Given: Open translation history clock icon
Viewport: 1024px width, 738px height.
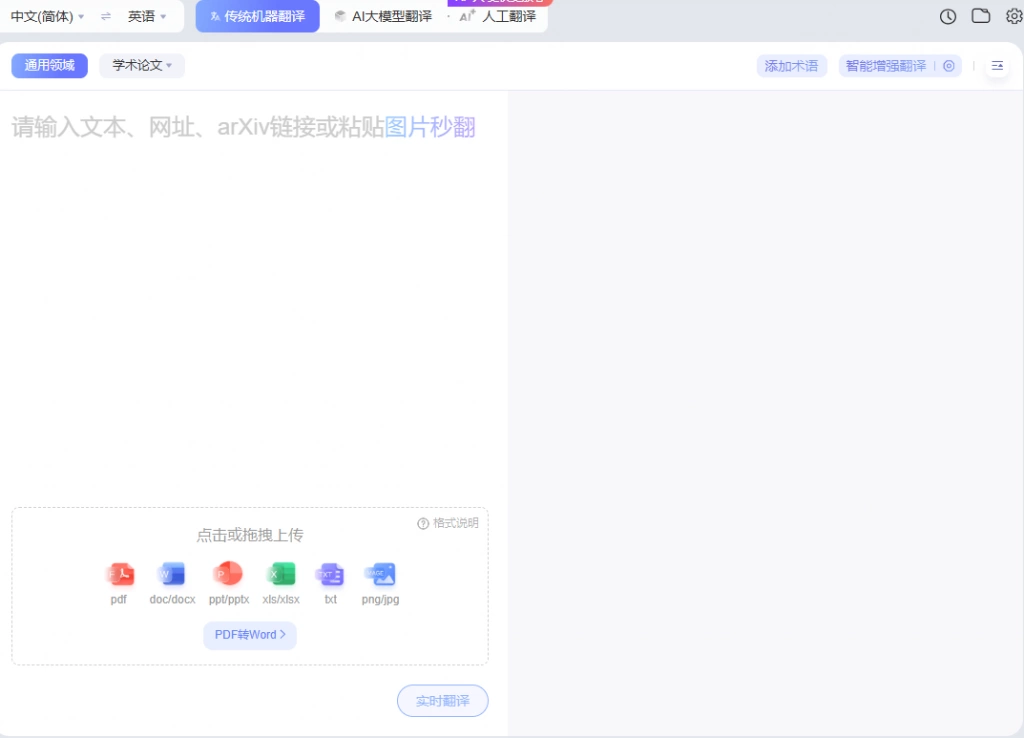Looking at the screenshot, I should [948, 16].
